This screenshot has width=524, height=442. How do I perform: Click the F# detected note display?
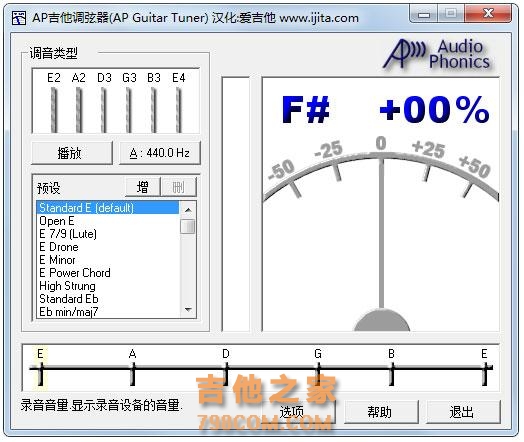pos(305,110)
